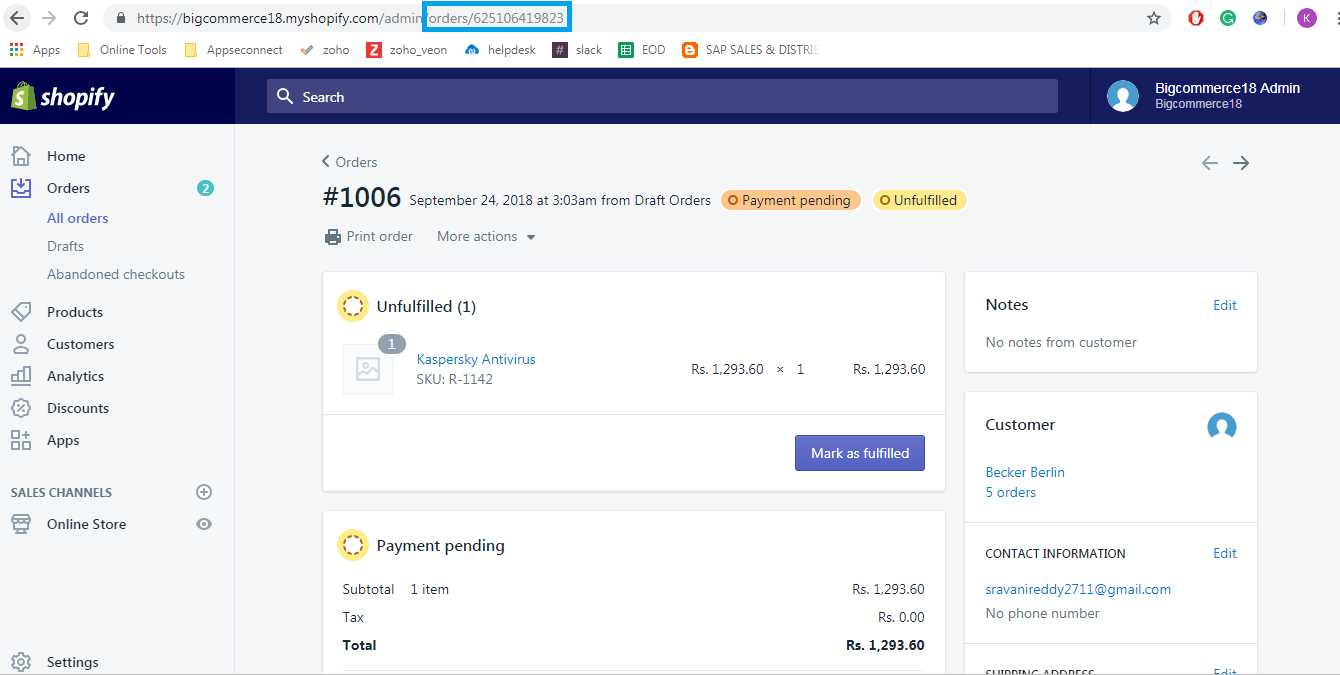
Task: Click the quantity badge on product image
Action: click(x=392, y=344)
